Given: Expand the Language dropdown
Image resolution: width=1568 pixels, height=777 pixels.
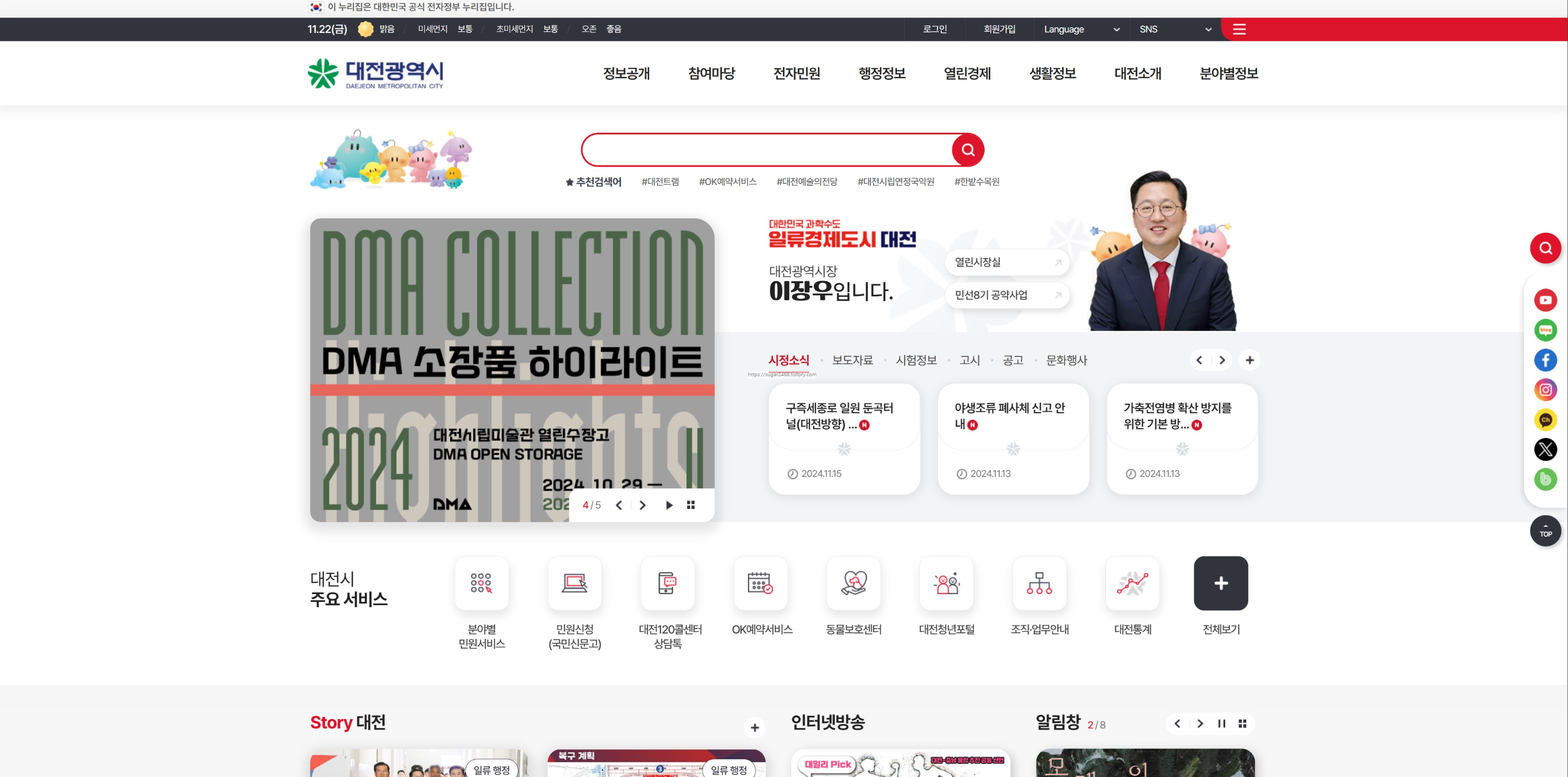Looking at the screenshot, I should pyautogui.click(x=1081, y=29).
